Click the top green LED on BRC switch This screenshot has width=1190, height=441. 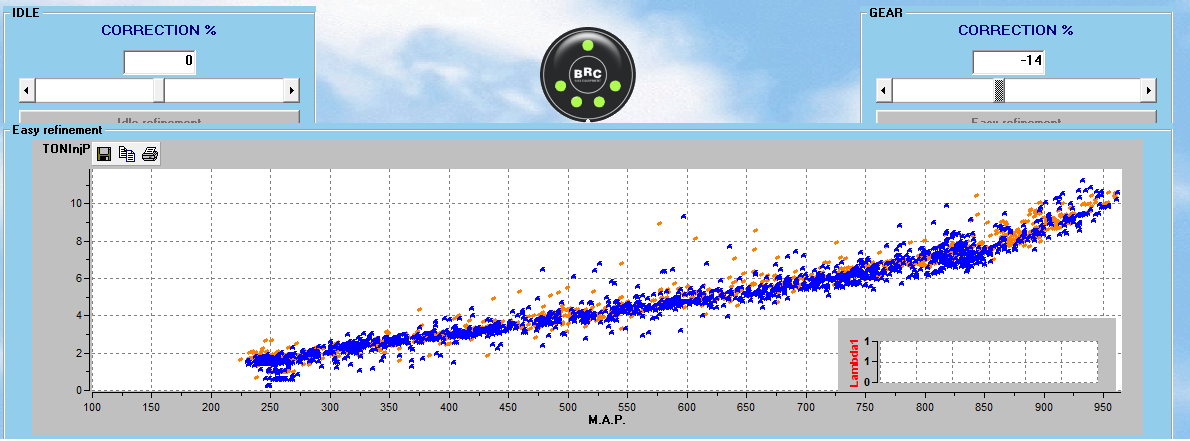[587, 47]
